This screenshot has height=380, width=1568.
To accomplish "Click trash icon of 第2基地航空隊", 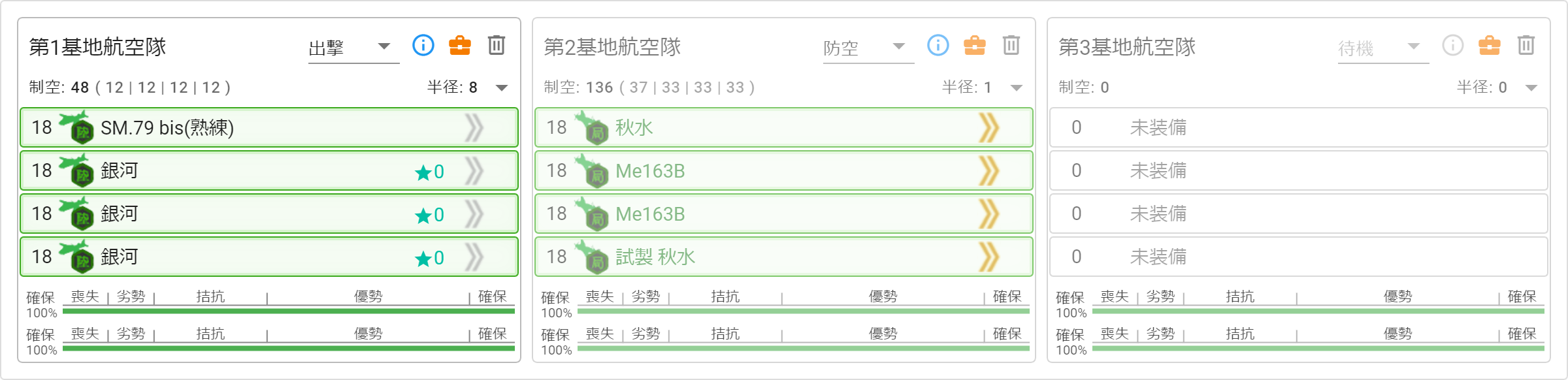I will click(x=1011, y=45).
